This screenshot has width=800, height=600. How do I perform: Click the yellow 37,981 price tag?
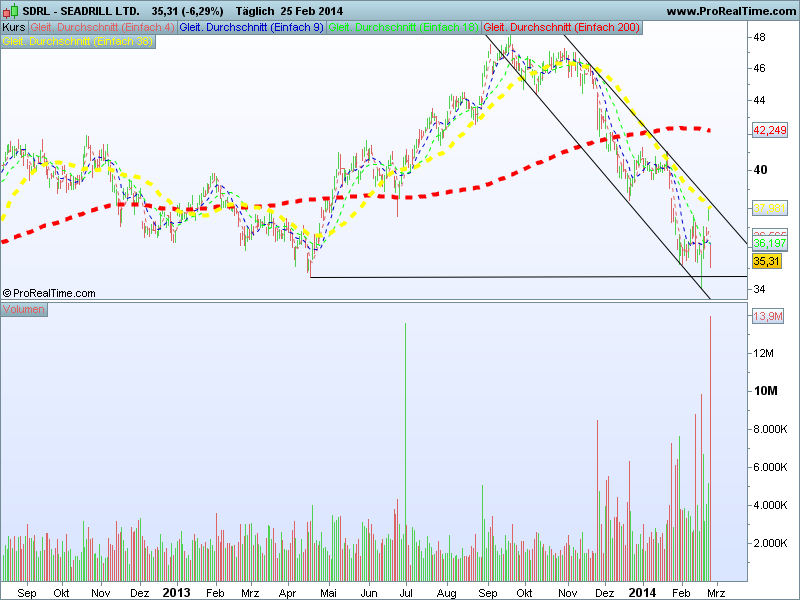(770, 208)
